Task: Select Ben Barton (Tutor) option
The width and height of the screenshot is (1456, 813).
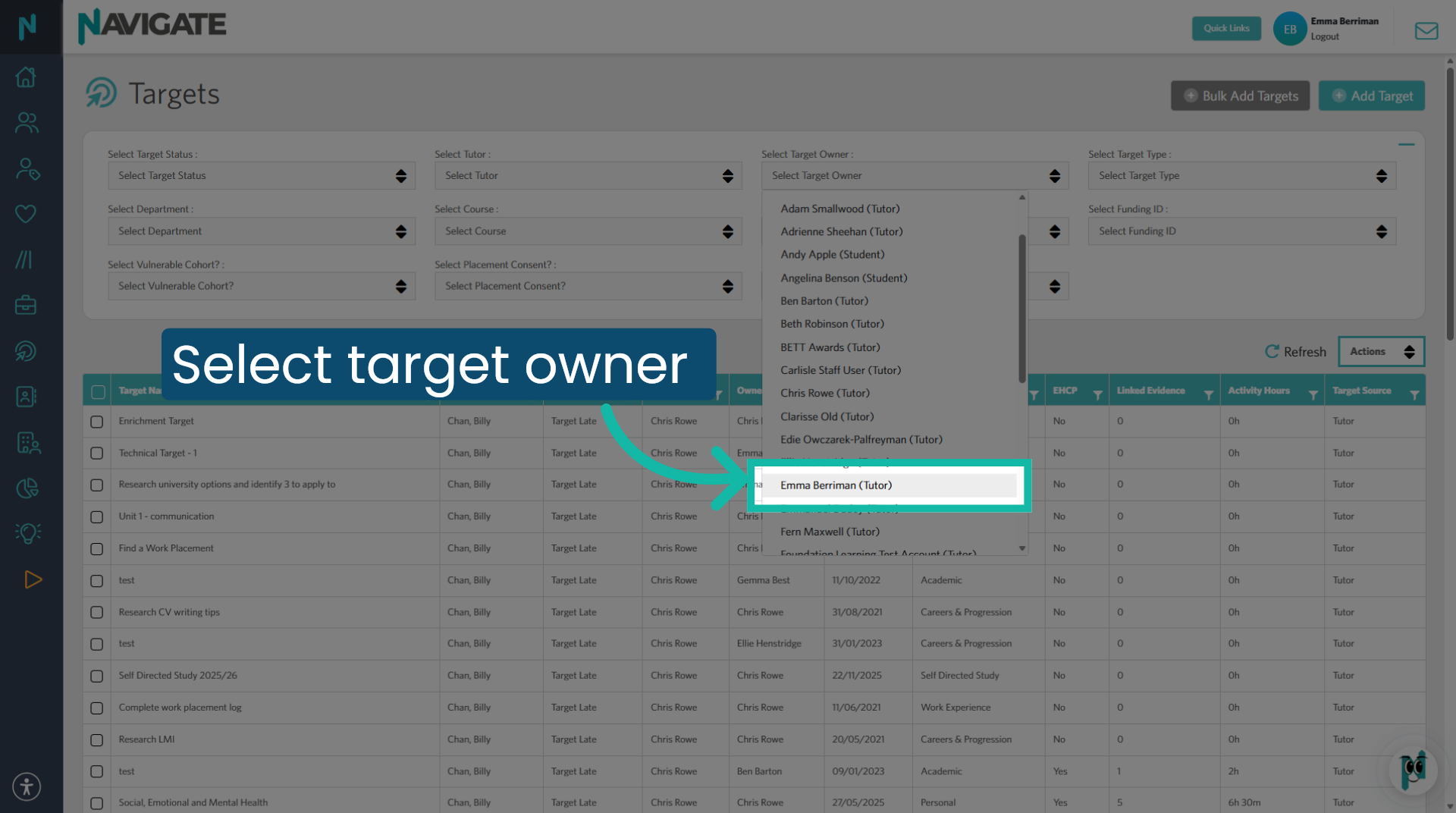Action: tap(890, 301)
